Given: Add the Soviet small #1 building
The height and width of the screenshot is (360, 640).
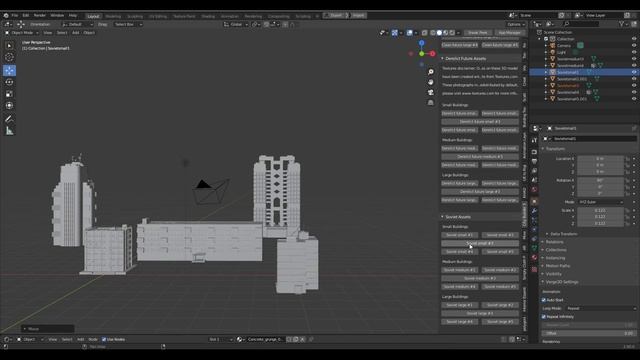Looking at the screenshot, I should pos(460,236).
